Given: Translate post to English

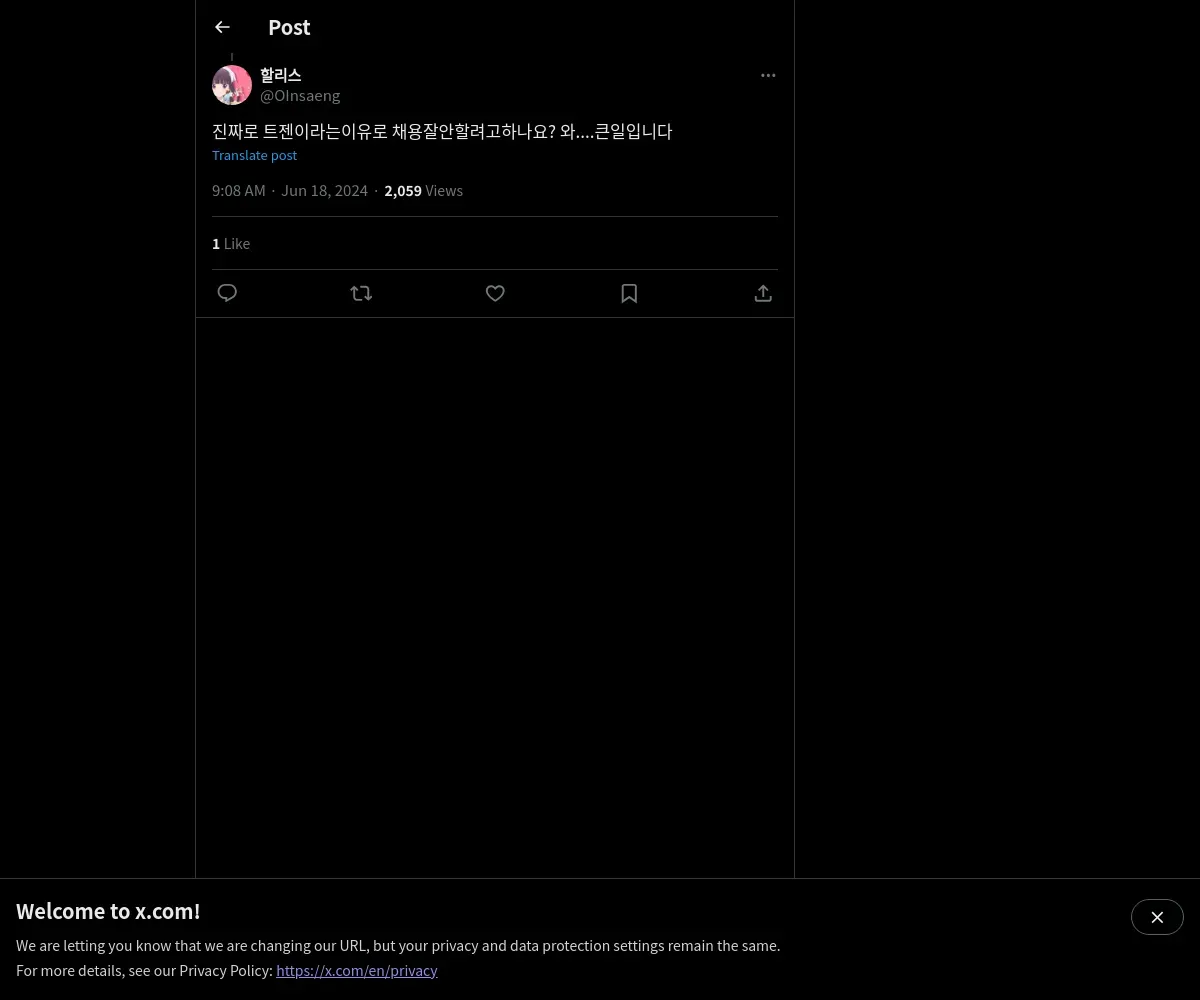Looking at the screenshot, I should pos(254,155).
